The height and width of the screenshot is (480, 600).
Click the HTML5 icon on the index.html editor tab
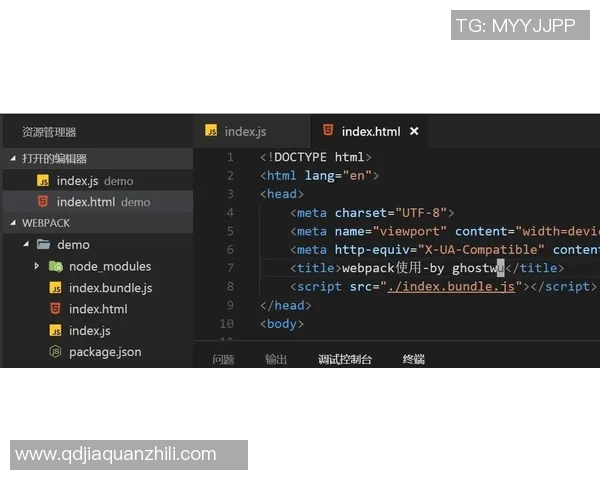coord(328,131)
